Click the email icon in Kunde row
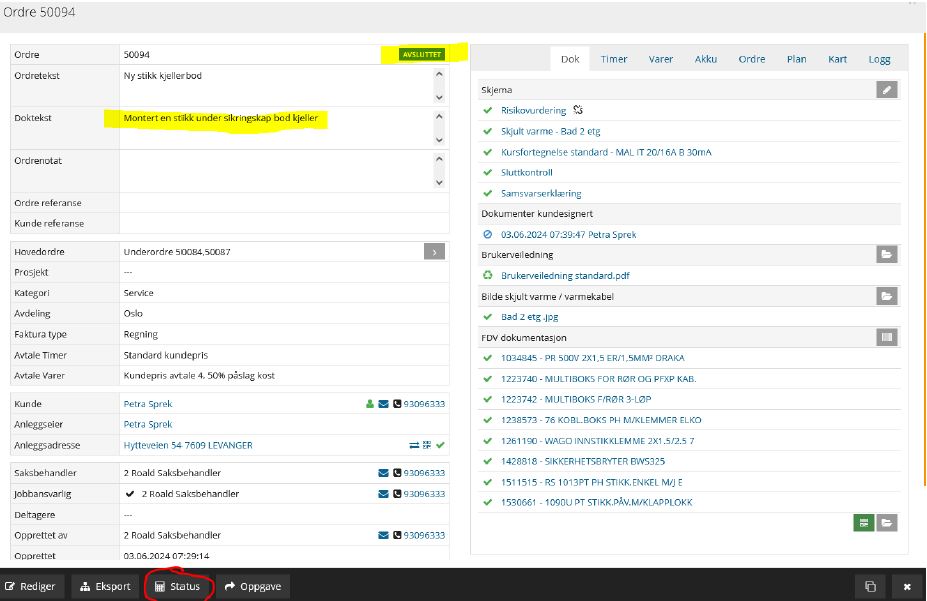The width and height of the screenshot is (927, 601). [383, 404]
